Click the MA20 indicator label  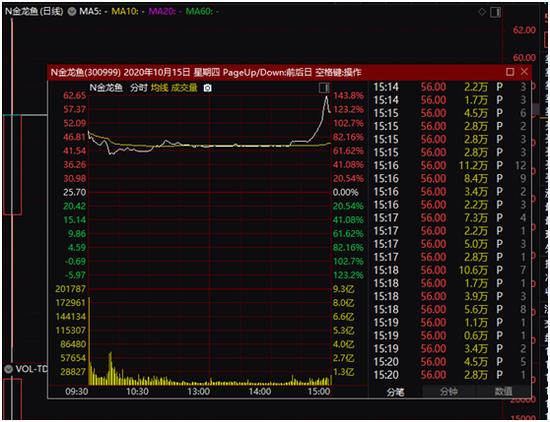(x=165, y=12)
